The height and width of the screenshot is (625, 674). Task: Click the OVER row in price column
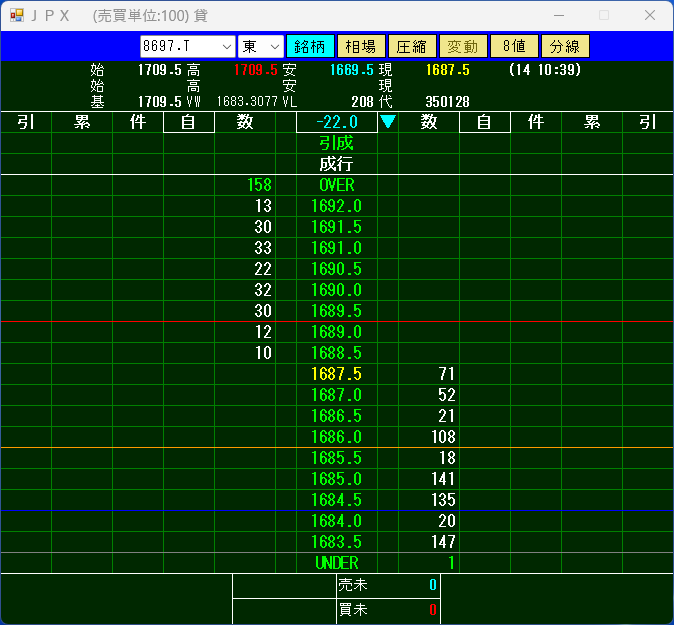point(336,185)
